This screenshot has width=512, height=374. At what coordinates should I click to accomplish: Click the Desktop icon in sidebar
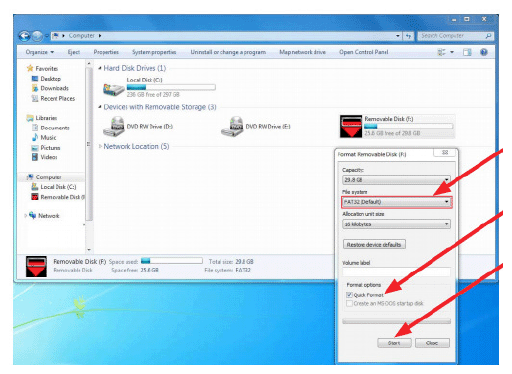tap(35, 79)
